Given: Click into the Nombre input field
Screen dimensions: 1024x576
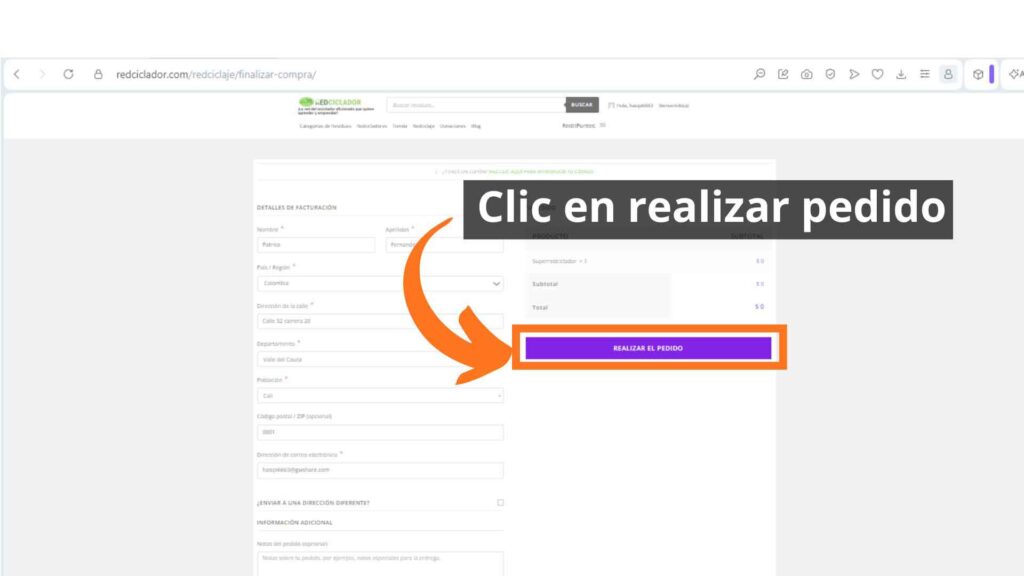Looking at the screenshot, I should [x=316, y=245].
